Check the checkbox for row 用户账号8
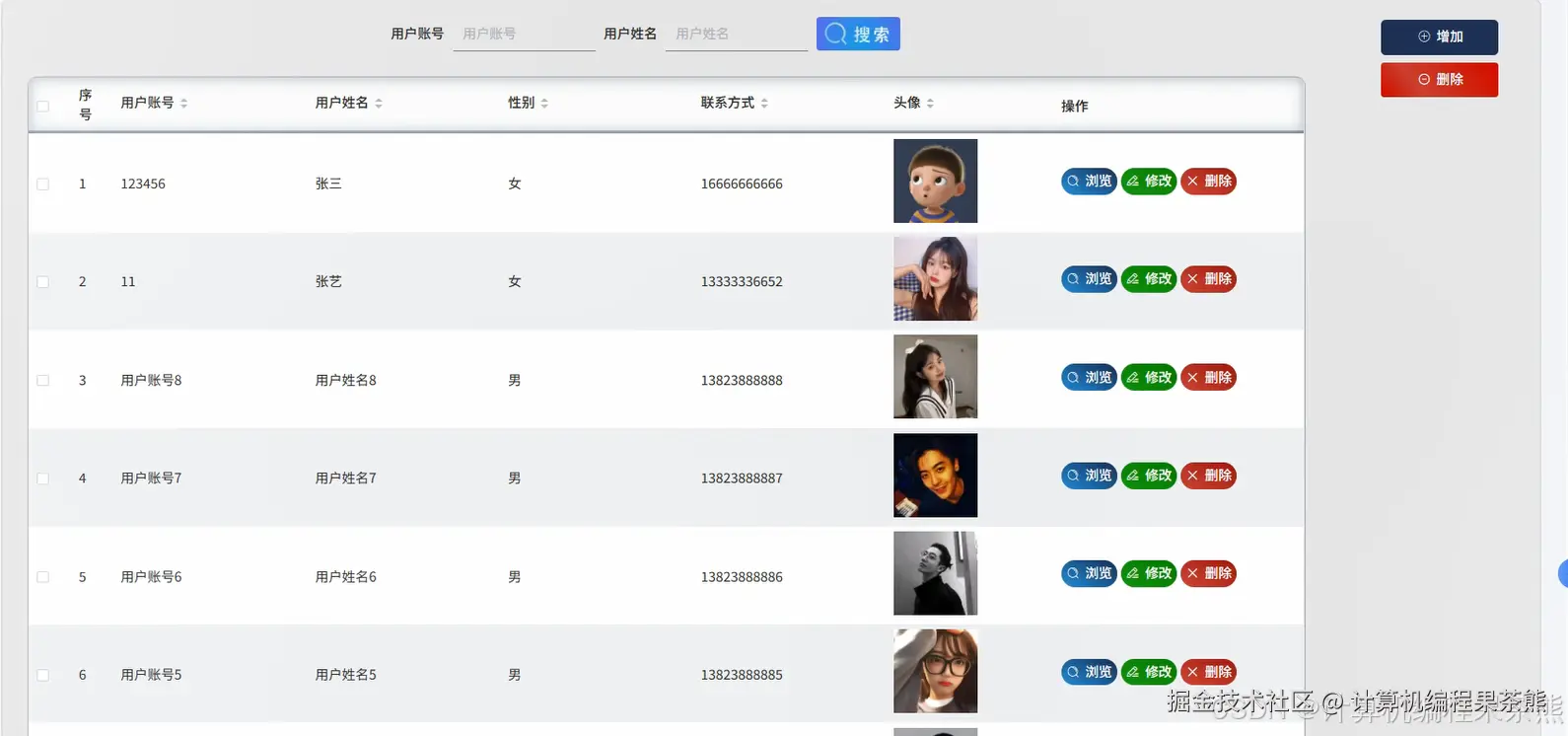Screen dimensions: 1568x736 pyautogui.click(x=42, y=381)
